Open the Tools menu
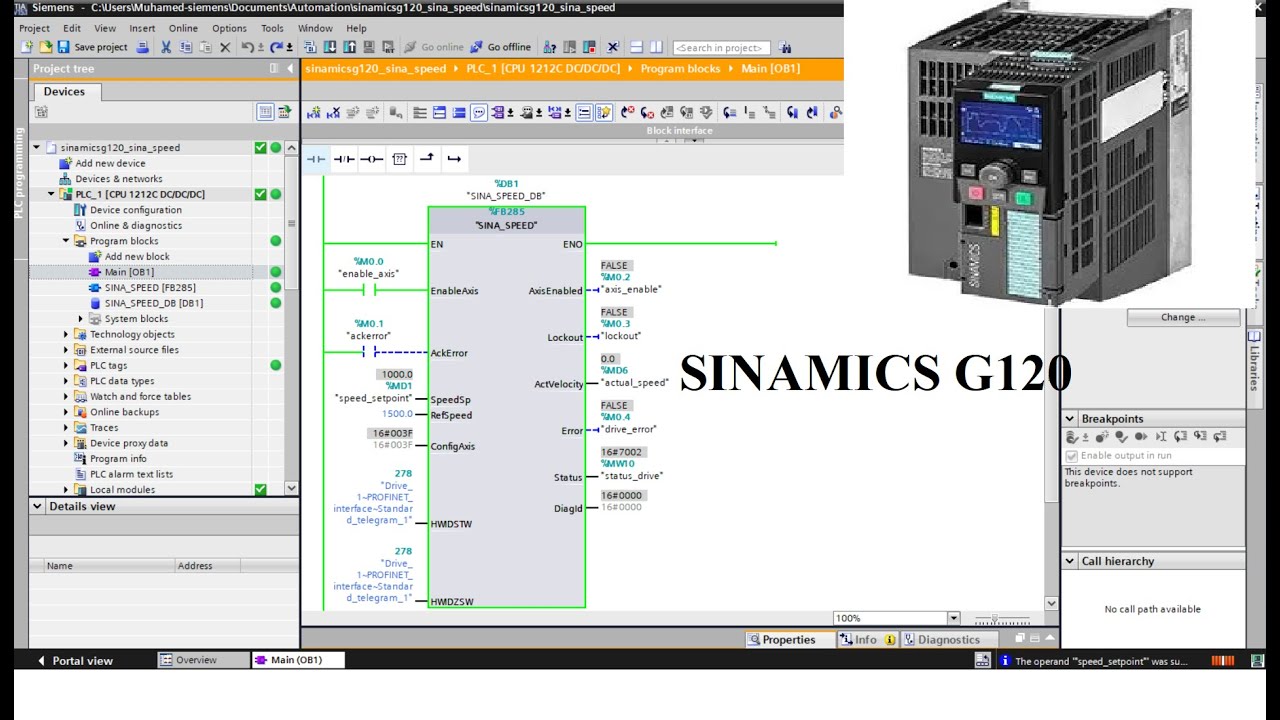This screenshot has height=720, width=1280. (272, 28)
